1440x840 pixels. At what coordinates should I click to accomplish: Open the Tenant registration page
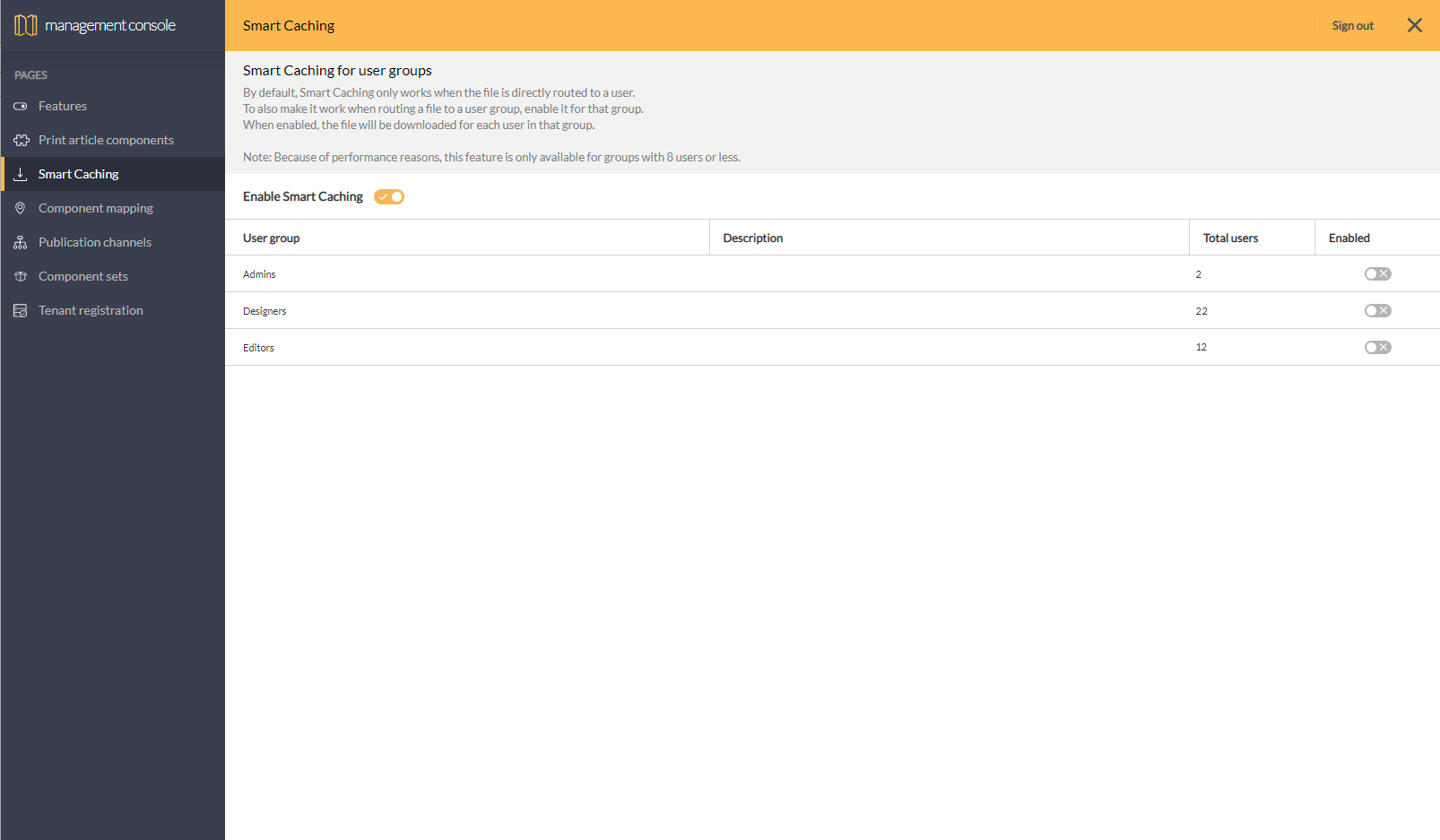point(113,310)
